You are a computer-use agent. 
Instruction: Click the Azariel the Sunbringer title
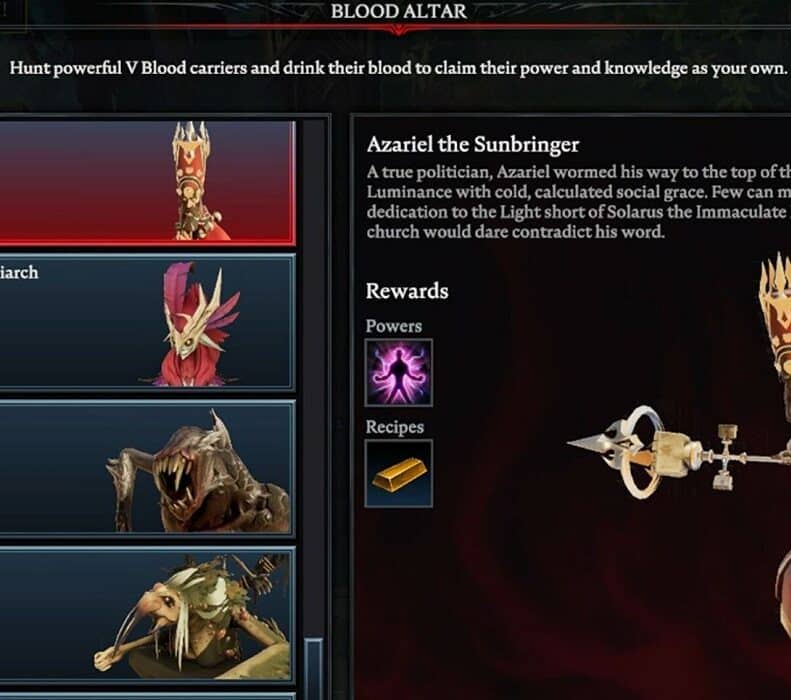coord(473,145)
